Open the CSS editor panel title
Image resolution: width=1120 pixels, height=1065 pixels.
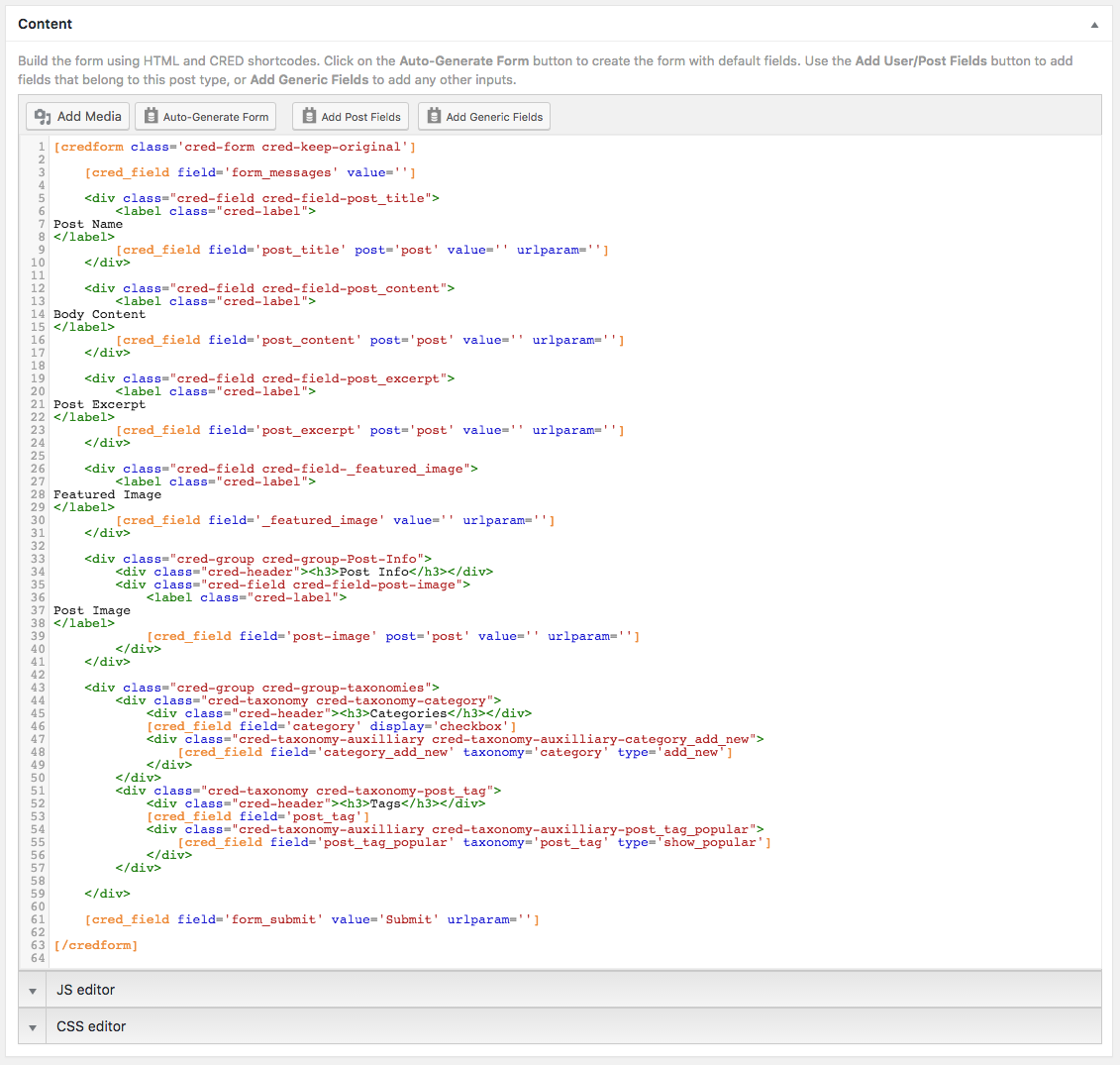click(x=91, y=1026)
